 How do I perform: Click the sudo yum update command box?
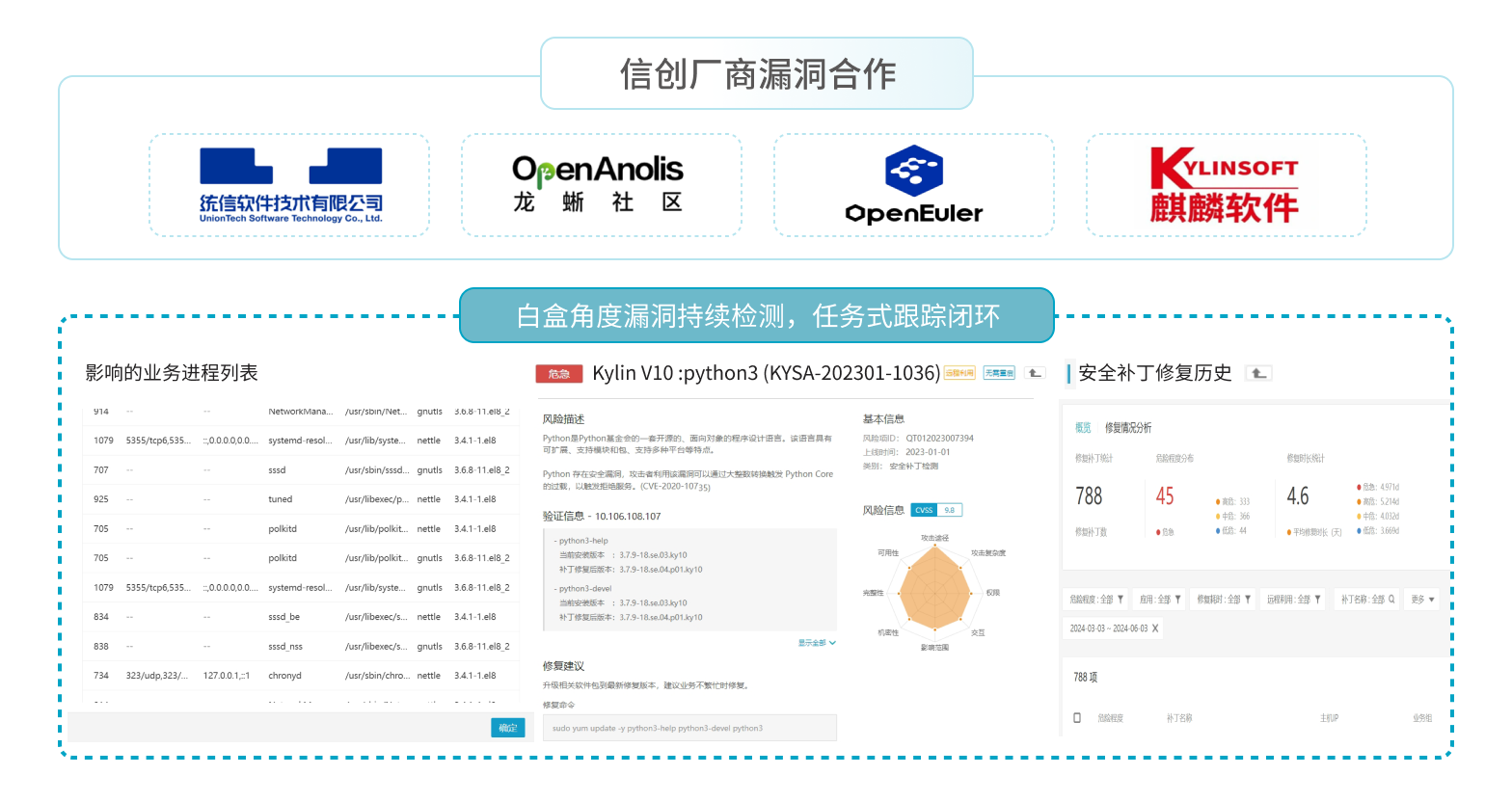pyautogui.click(x=689, y=728)
